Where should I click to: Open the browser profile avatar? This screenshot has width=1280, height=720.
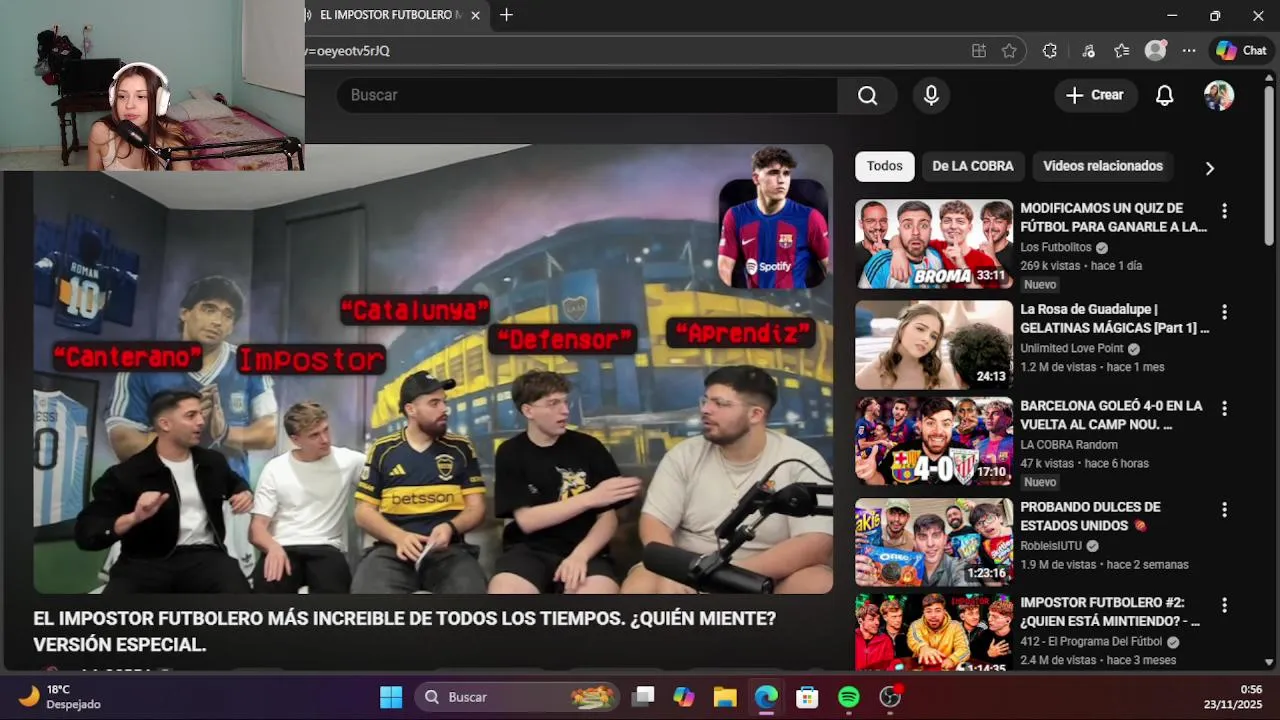pos(1156,50)
